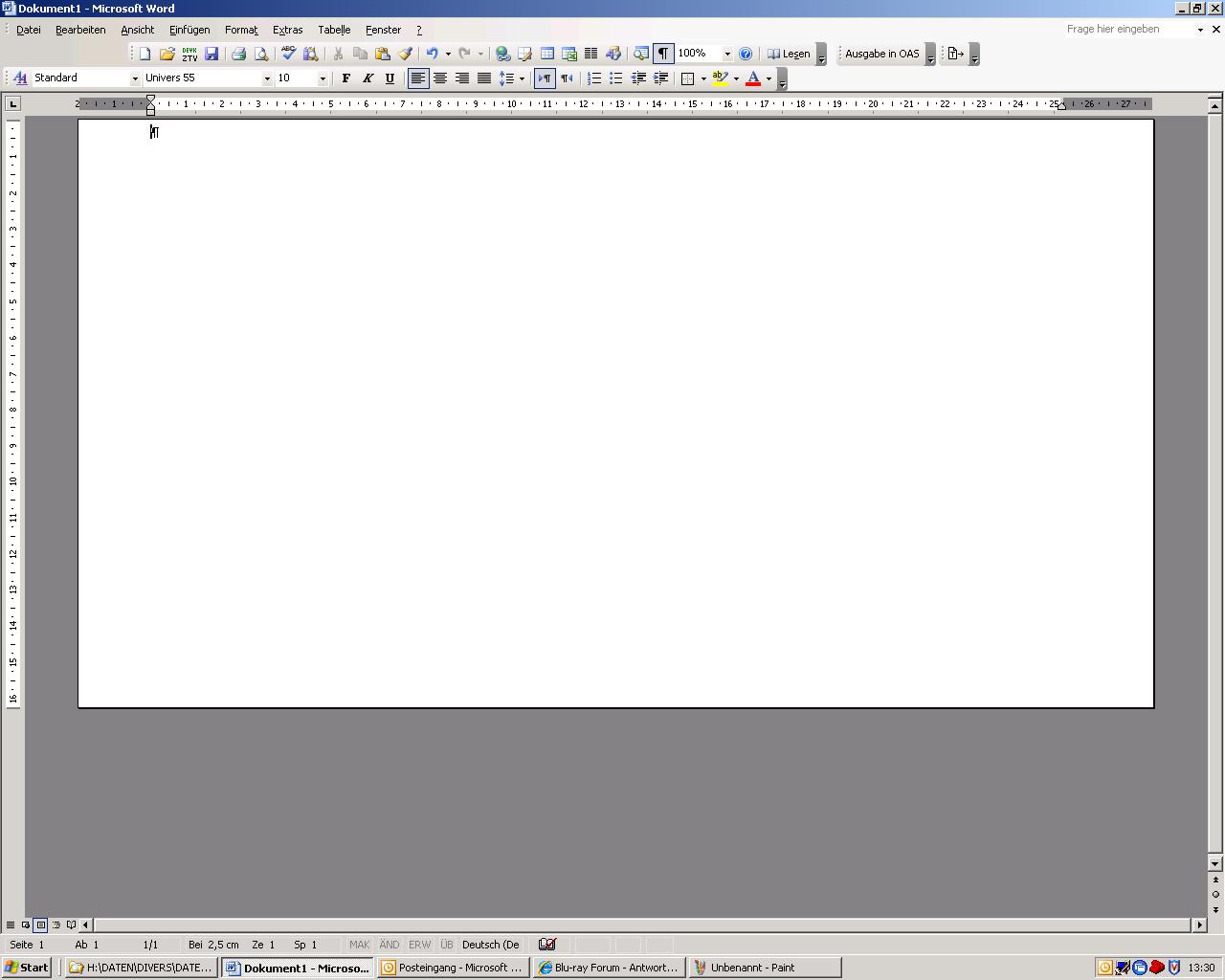The image size is (1225, 980).
Task: Open the Windows Start menu
Action: click(27, 968)
